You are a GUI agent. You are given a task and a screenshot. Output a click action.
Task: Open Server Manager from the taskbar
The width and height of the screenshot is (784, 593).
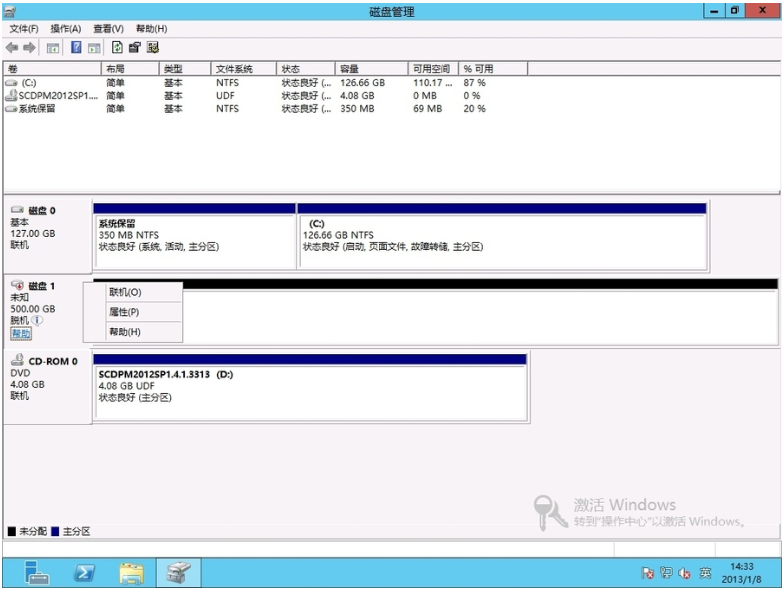(37, 572)
